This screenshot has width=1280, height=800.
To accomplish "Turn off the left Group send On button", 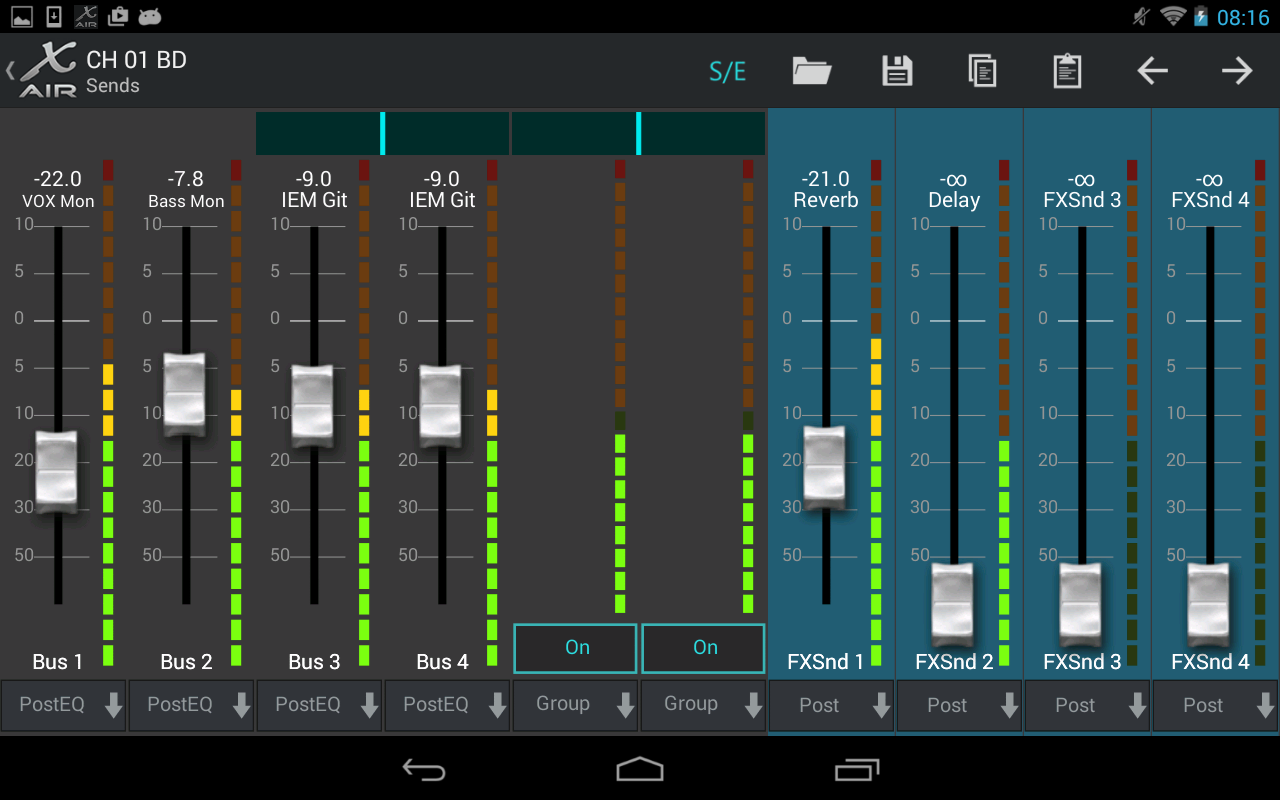I will 575,648.
